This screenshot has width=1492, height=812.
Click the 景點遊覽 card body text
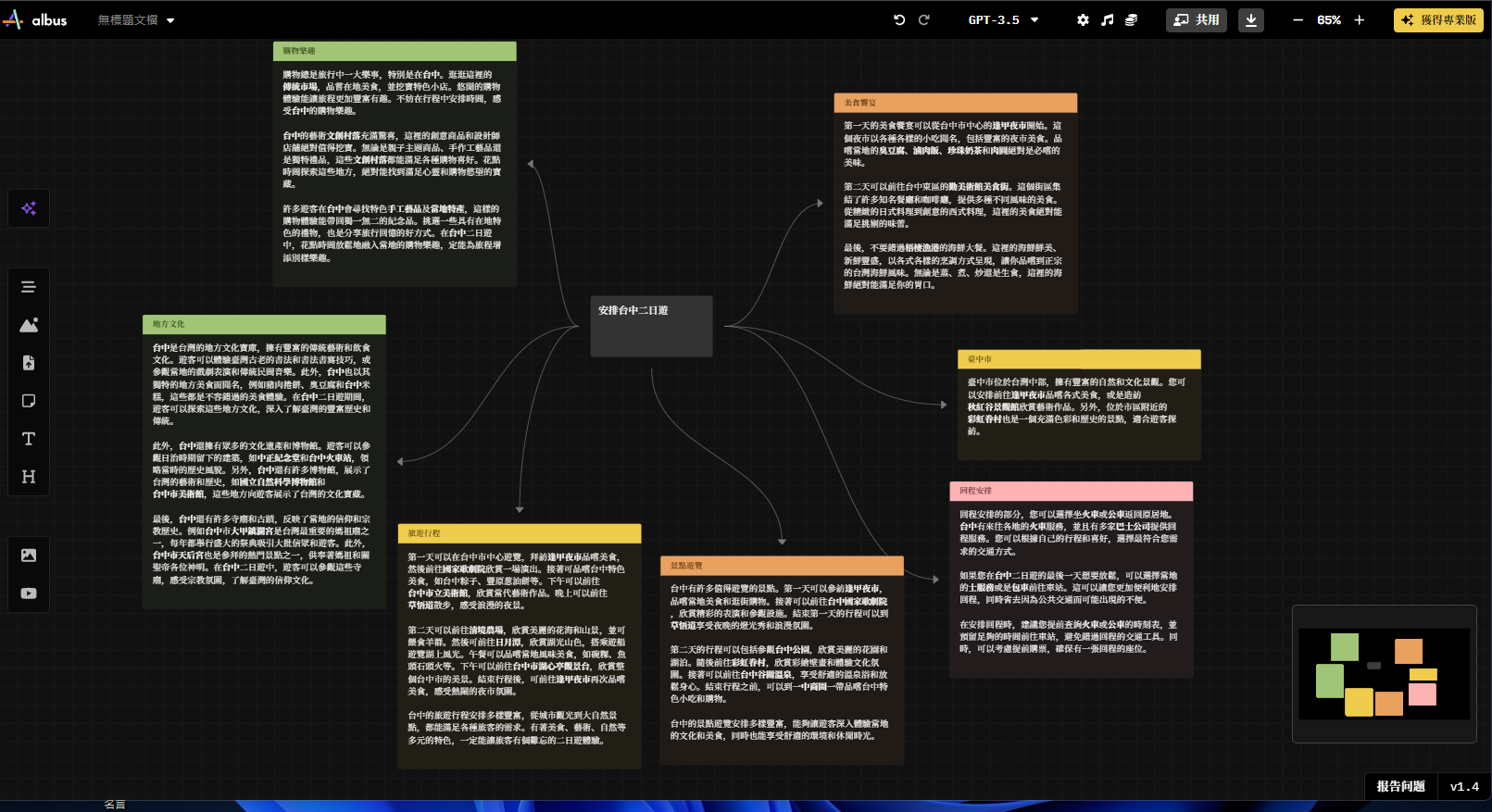[781, 662]
